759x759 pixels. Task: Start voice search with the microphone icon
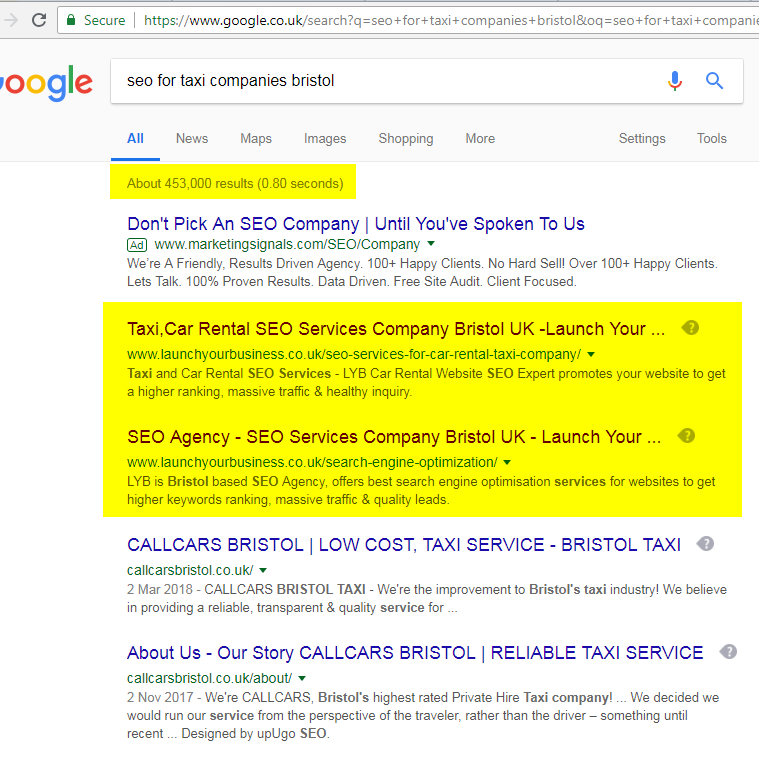coord(675,80)
